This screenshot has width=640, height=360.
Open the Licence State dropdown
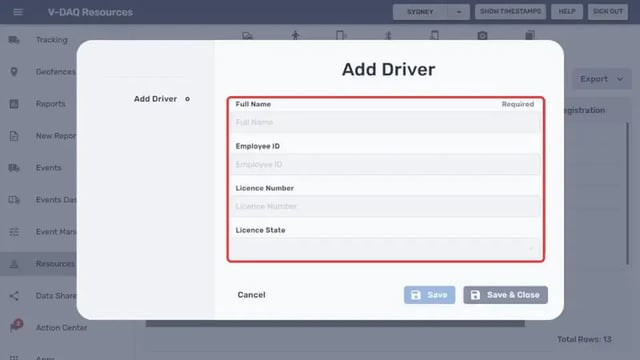[385, 248]
